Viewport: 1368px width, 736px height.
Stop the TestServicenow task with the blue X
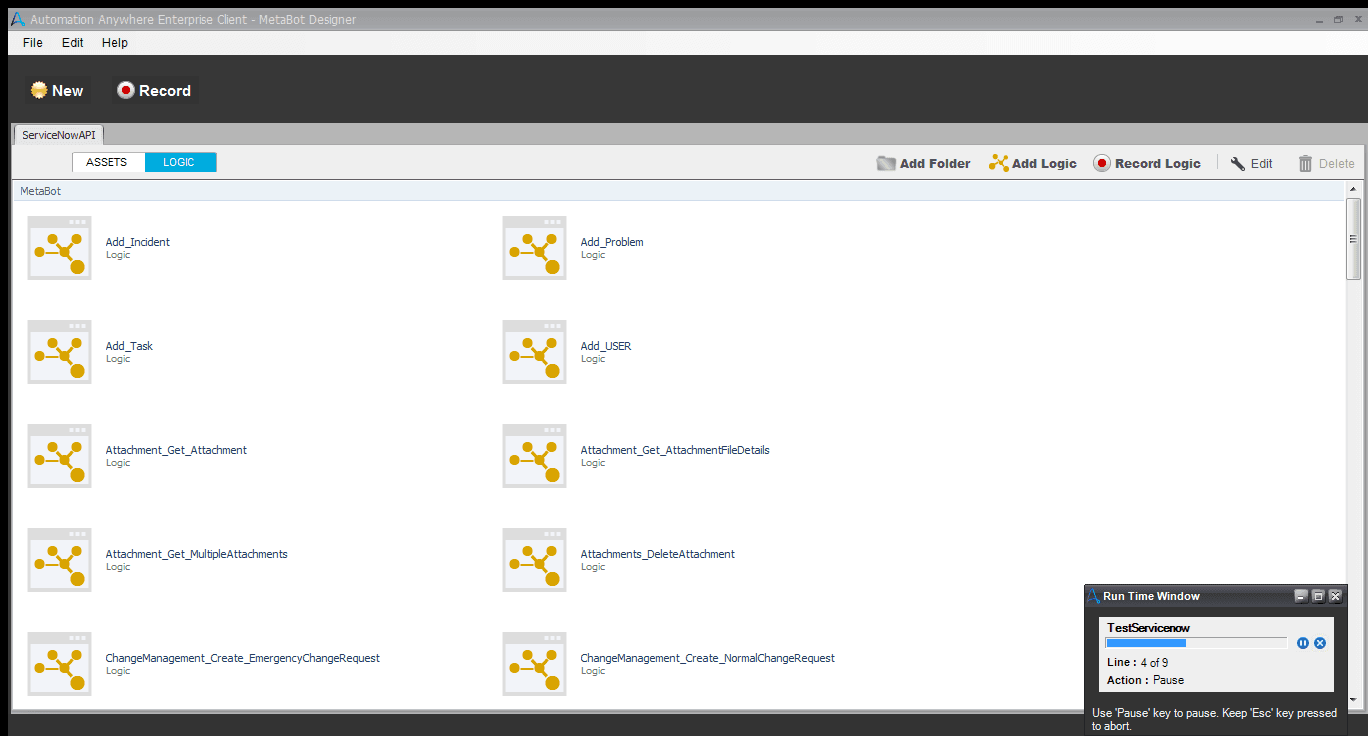(x=1320, y=643)
